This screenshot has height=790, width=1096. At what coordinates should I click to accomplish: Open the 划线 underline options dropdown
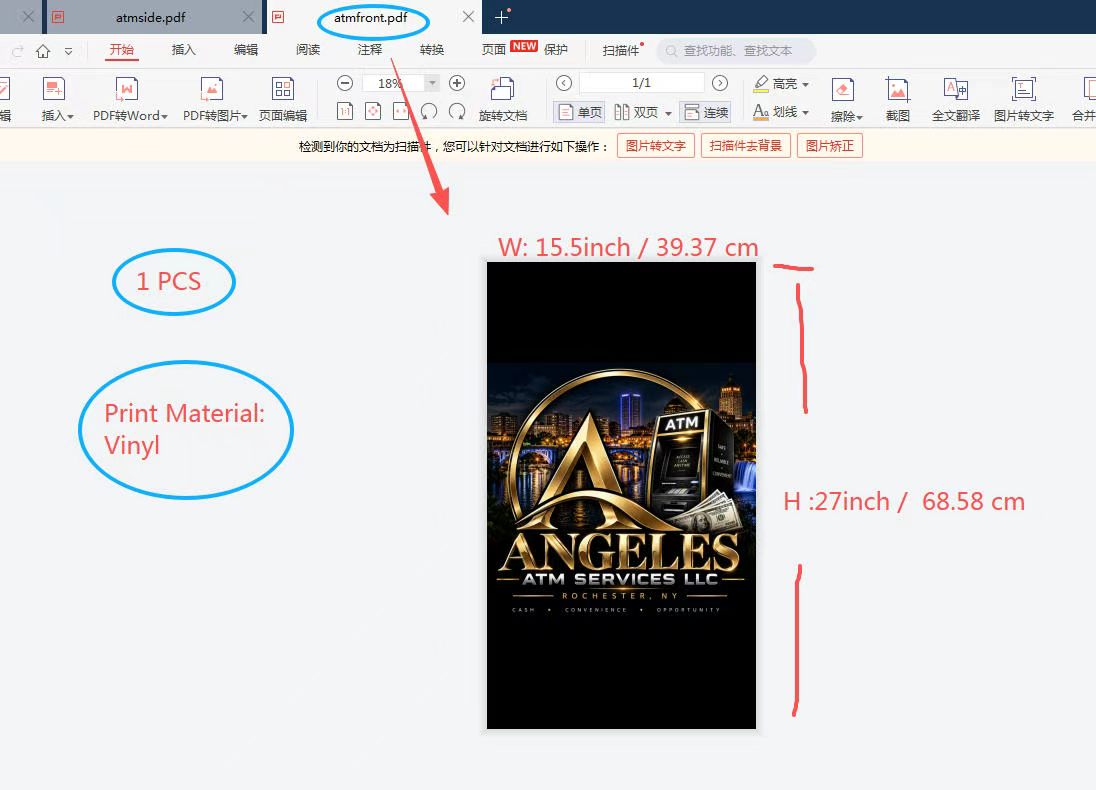806,112
